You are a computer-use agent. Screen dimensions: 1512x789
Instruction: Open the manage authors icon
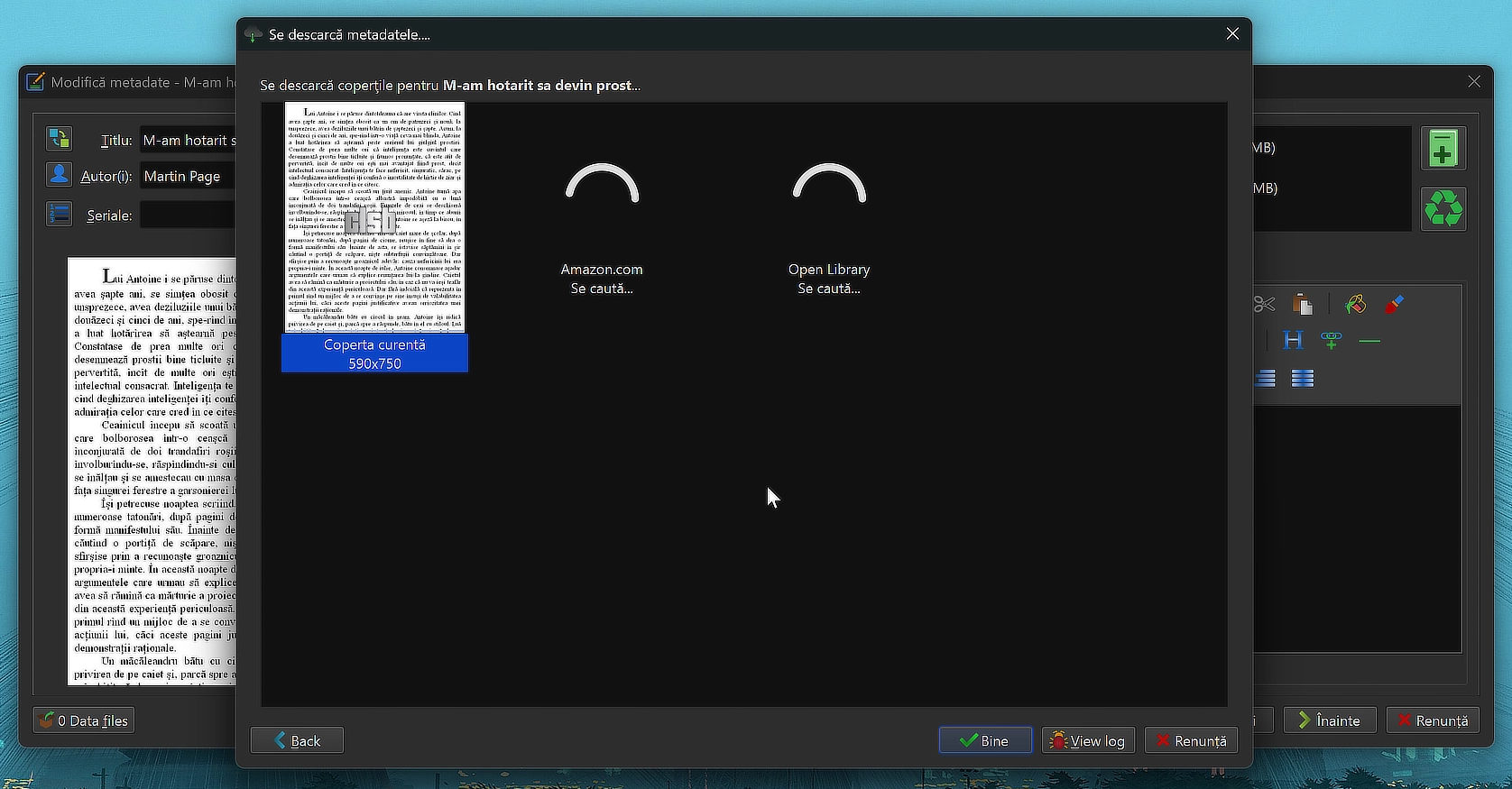pyautogui.click(x=60, y=175)
